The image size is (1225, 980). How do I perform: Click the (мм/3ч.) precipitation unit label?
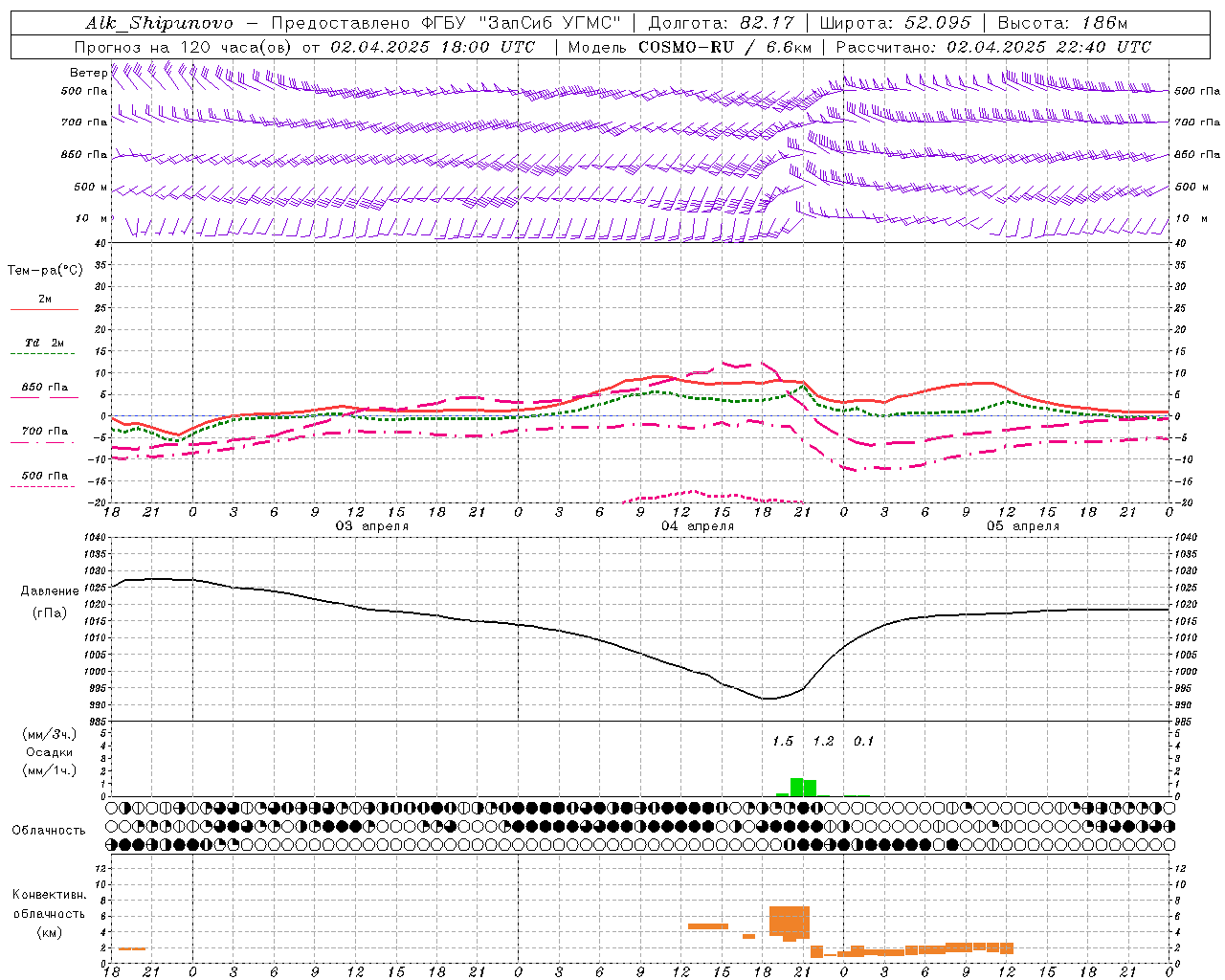50,734
